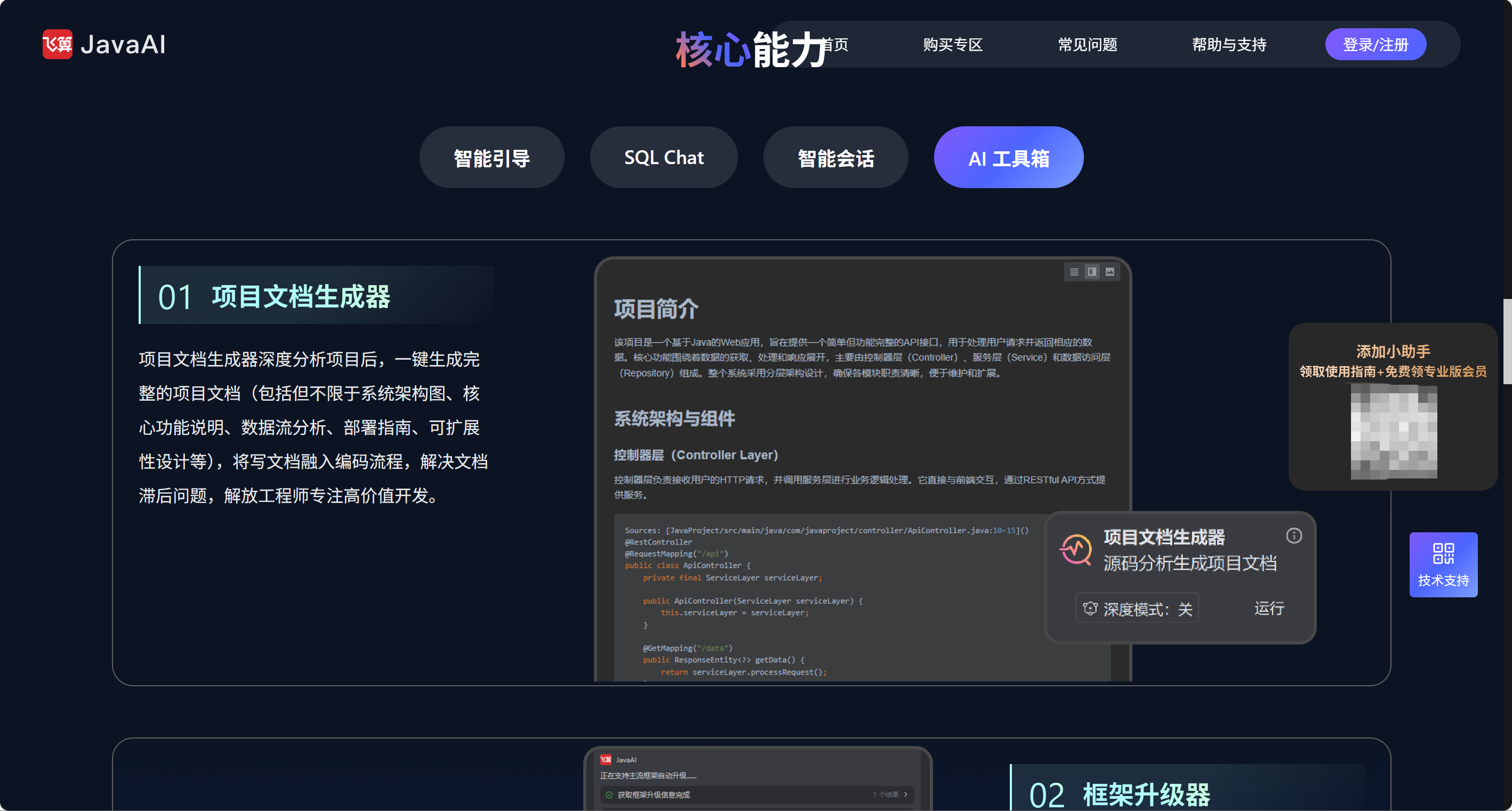Select the text-only list view icon
The height and width of the screenshot is (811, 1512).
(1074, 272)
